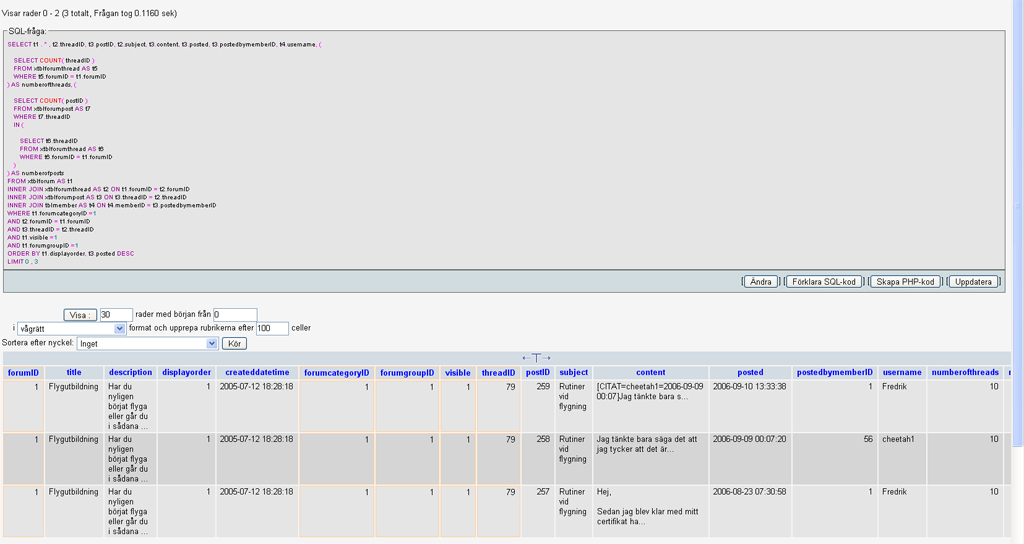Sort by description column header
This screenshot has height=544, width=1024.
[131, 372]
